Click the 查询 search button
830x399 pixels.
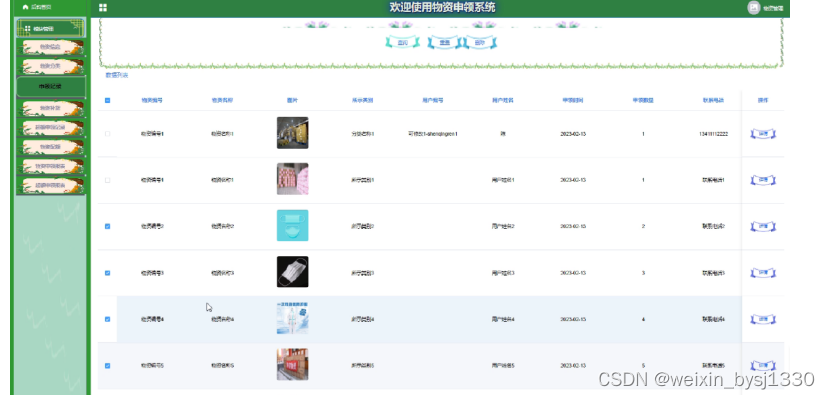pos(403,42)
